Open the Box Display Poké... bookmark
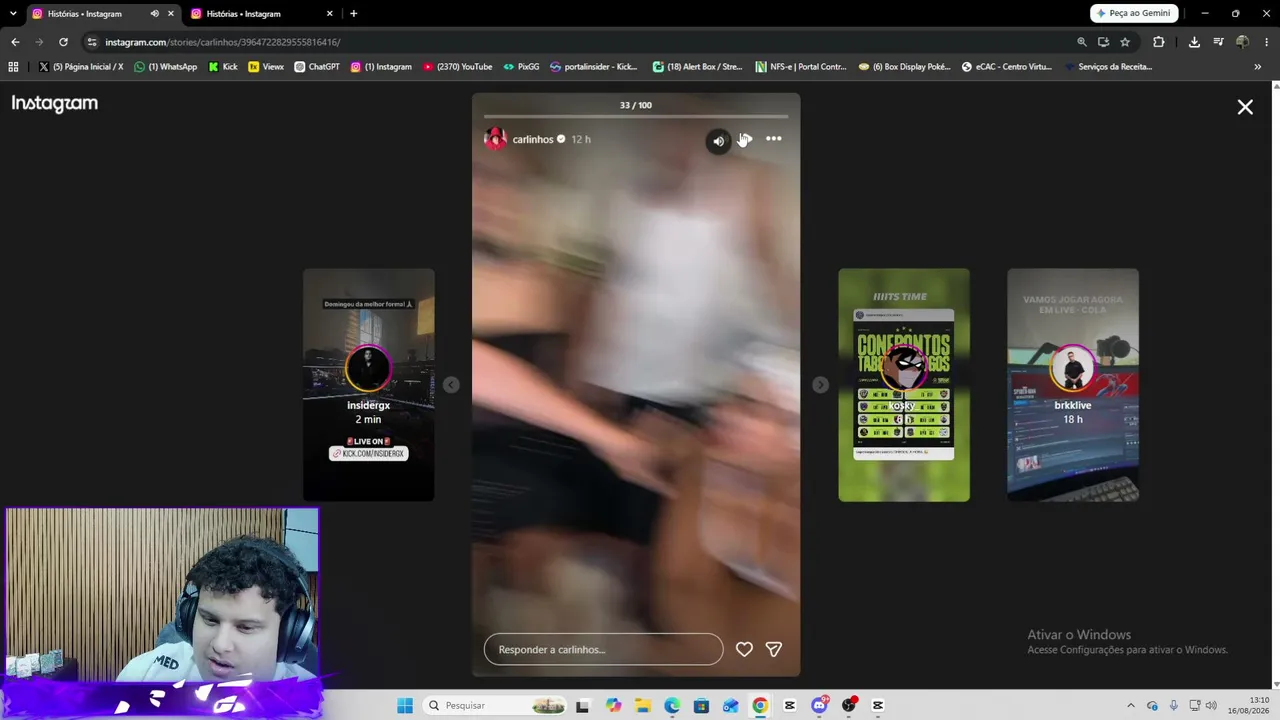1280x720 pixels. pos(904,67)
